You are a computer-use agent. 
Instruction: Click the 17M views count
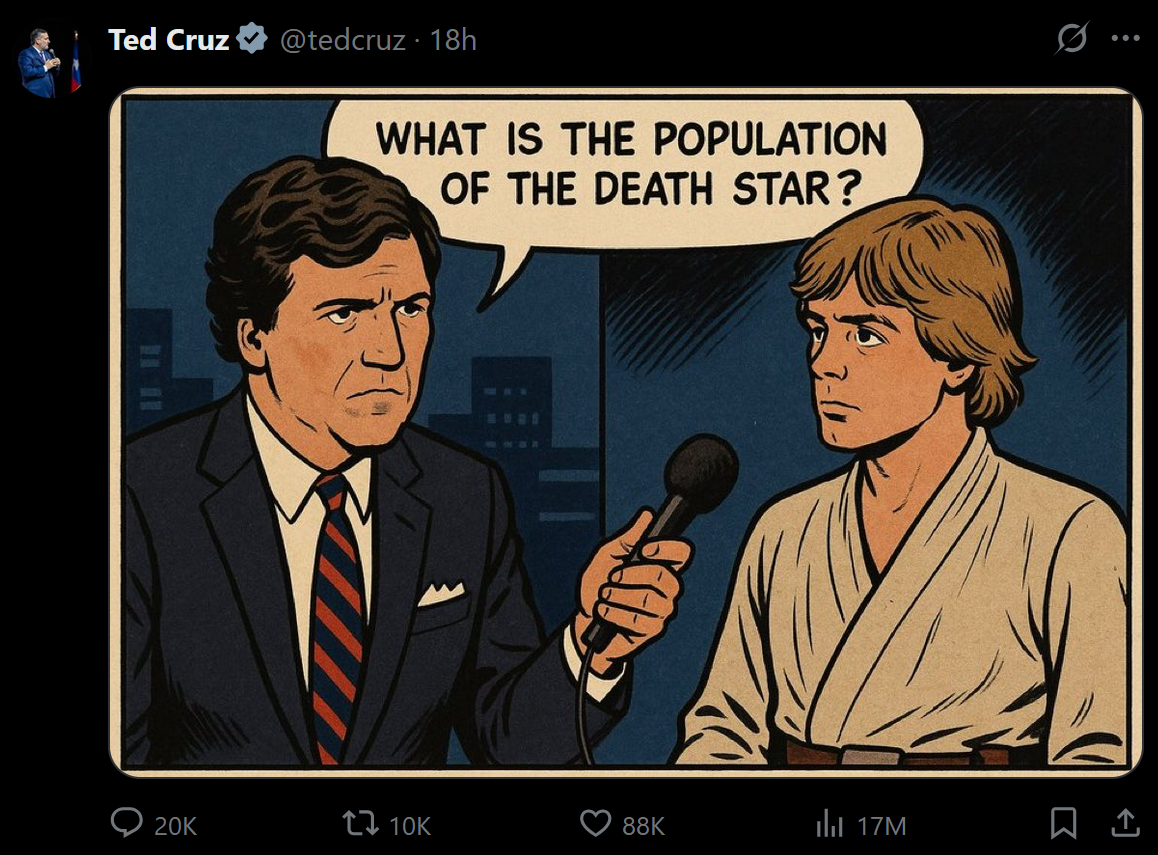pos(882,825)
